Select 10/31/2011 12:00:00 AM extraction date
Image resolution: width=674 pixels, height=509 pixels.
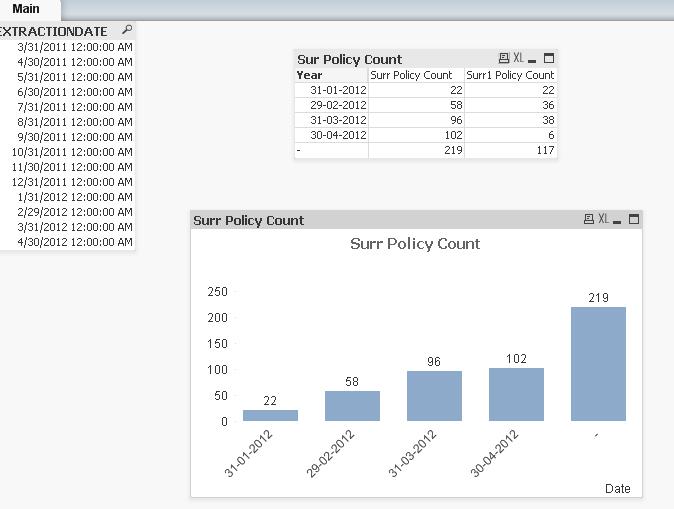coord(67,152)
